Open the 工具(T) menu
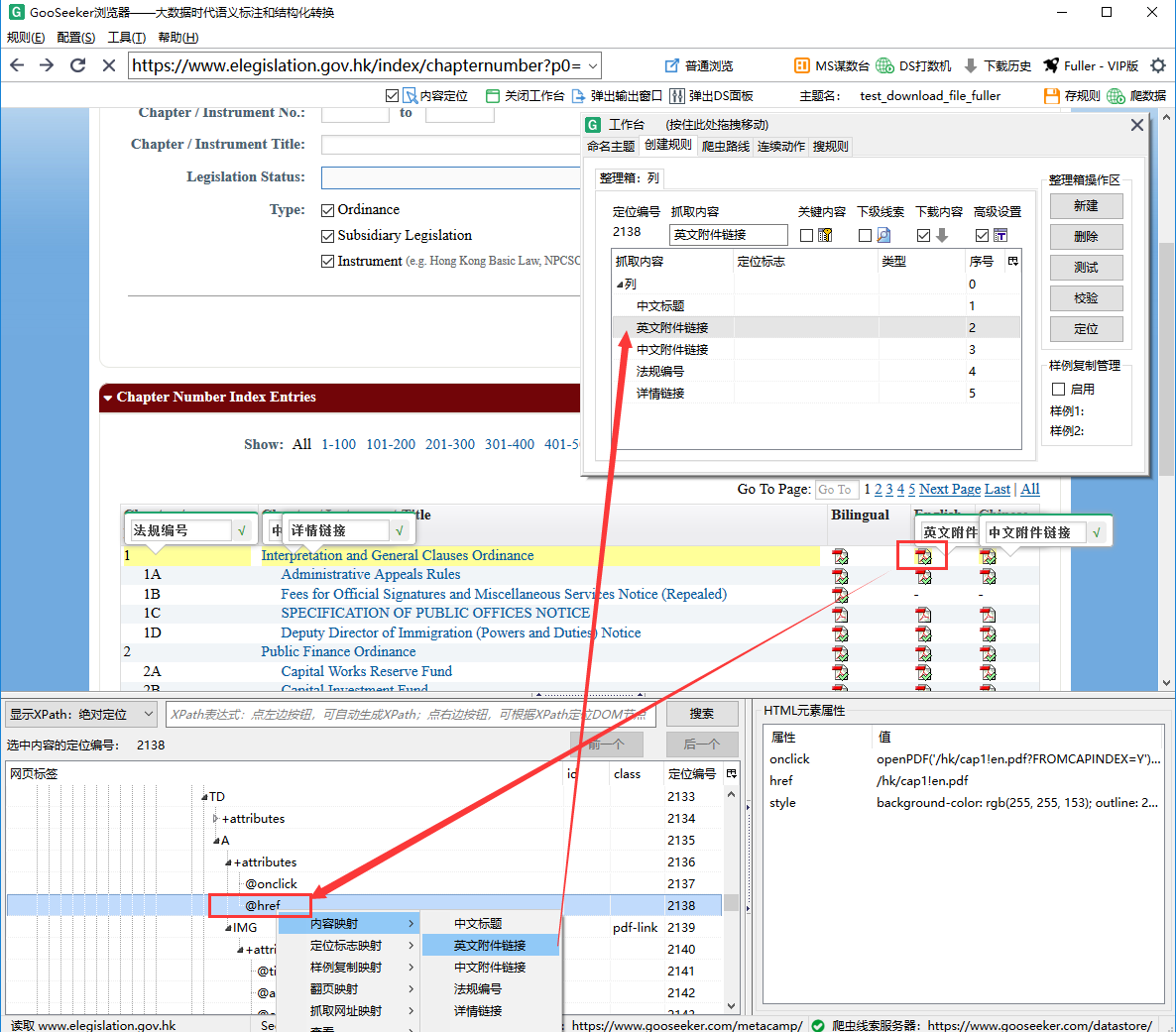 click(x=127, y=38)
